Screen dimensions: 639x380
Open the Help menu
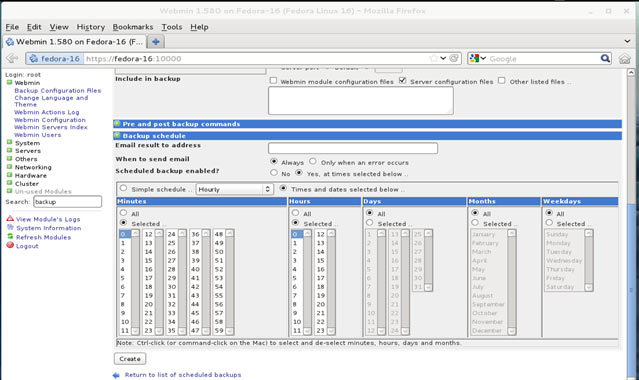click(199, 27)
